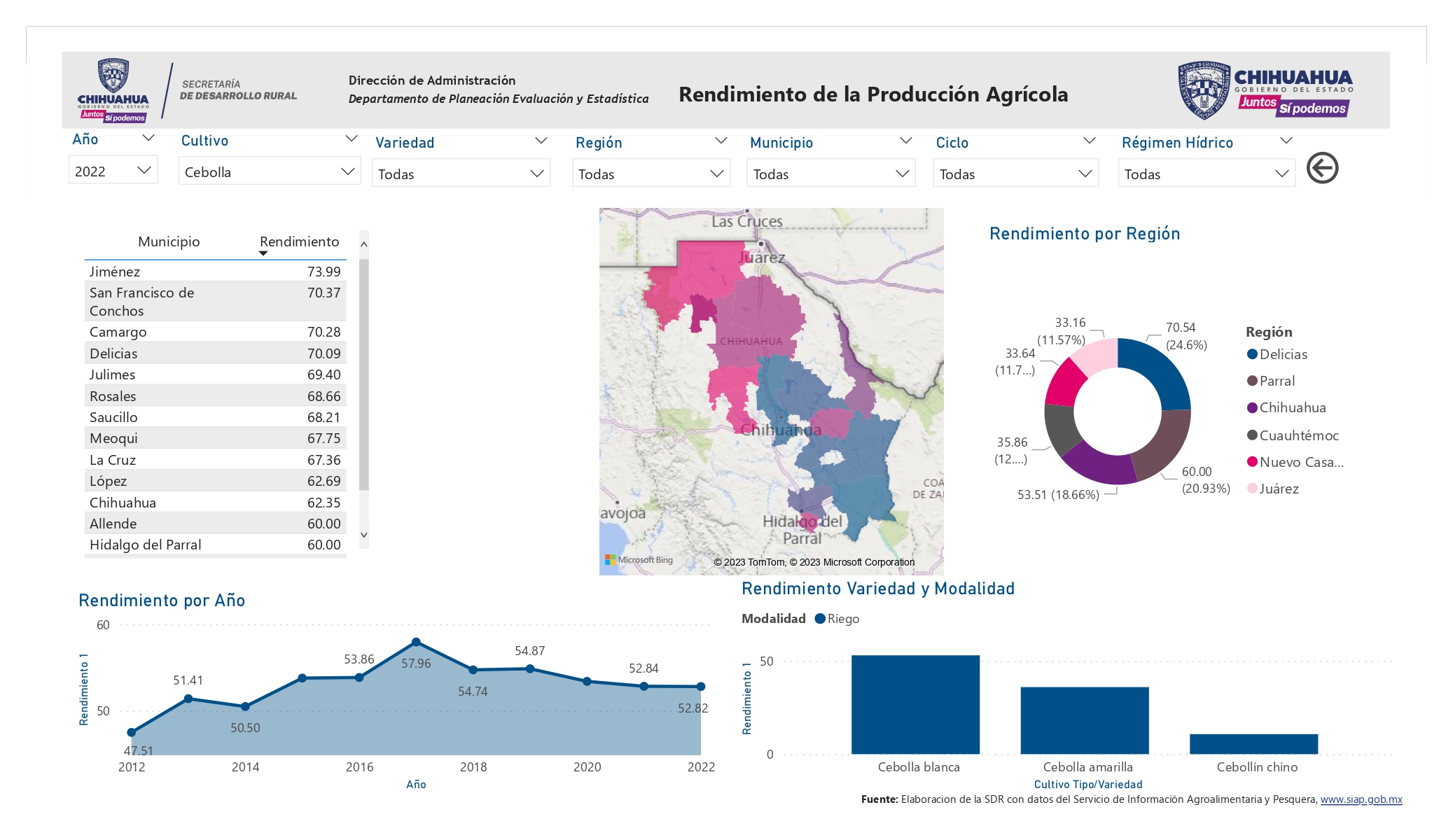Image resolution: width=1453 pixels, height=840 pixels.
Task: Click the Parral donut segment, 60.00
Action: [1165, 446]
